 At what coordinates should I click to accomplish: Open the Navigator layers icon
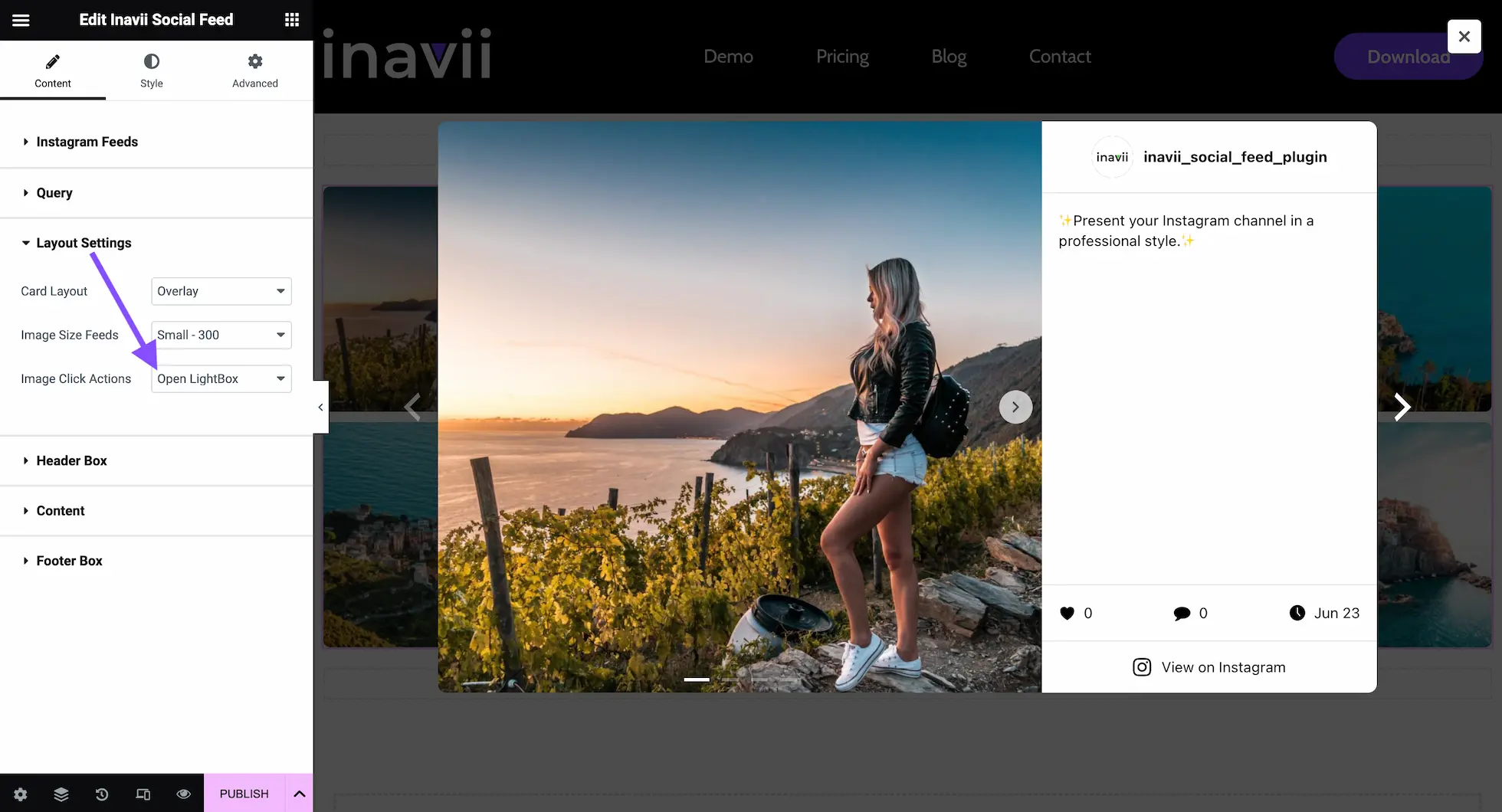coord(61,794)
